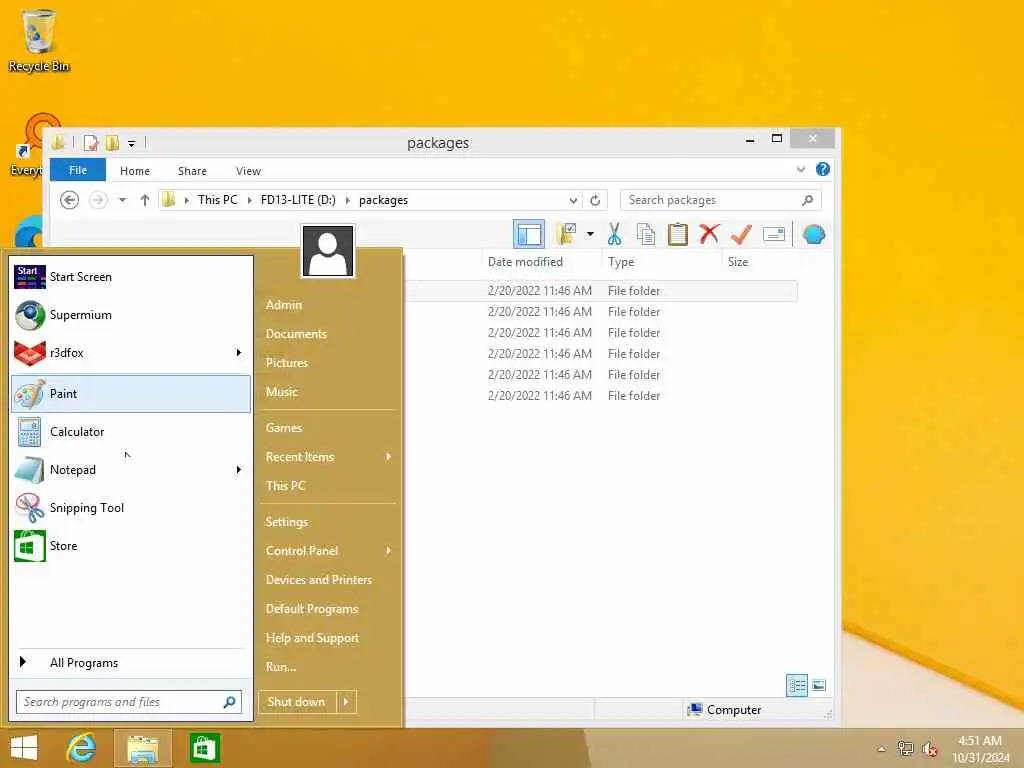Click Internet Explorer taskbar icon
The height and width of the screenshot is (768, 1024).
pos(82,748)
